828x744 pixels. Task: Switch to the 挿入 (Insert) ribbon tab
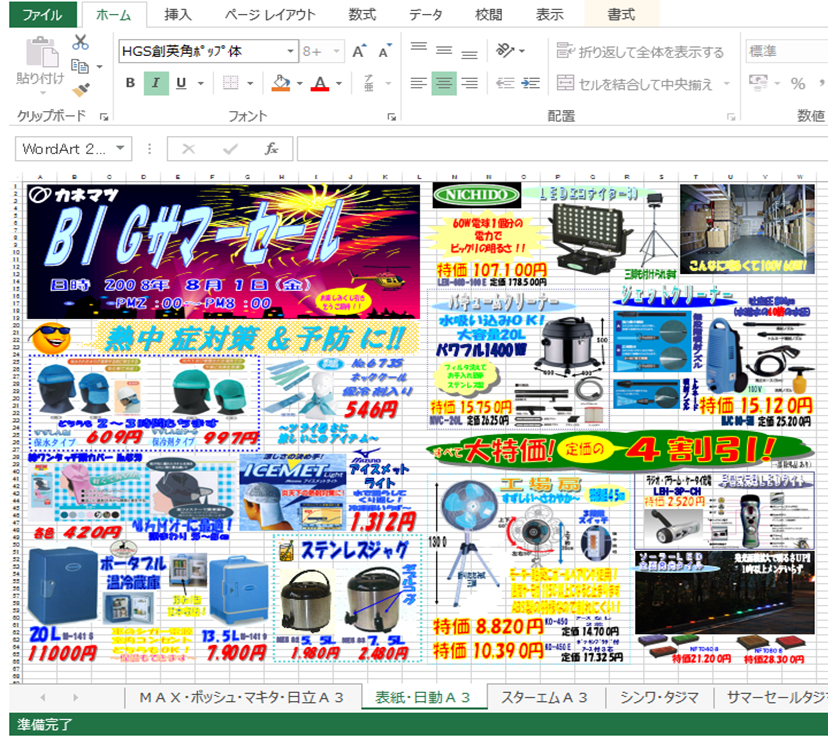(177, 14)
